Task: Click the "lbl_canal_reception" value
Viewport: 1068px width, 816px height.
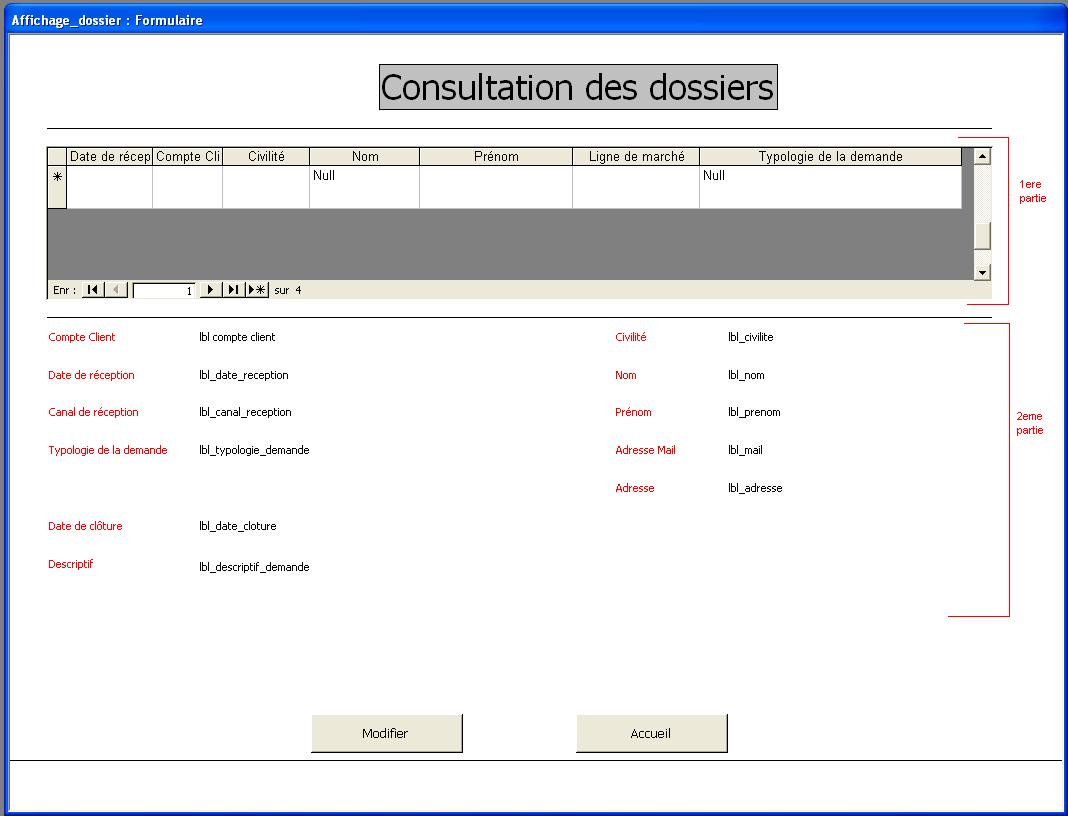Action: 245,412
